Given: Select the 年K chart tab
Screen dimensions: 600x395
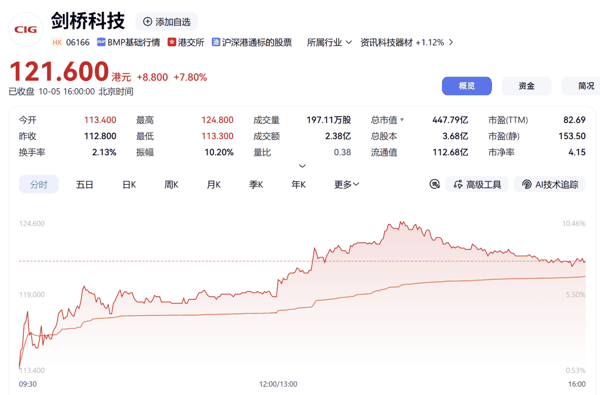Looking at the screenshot, I should (x=298, y=184).
